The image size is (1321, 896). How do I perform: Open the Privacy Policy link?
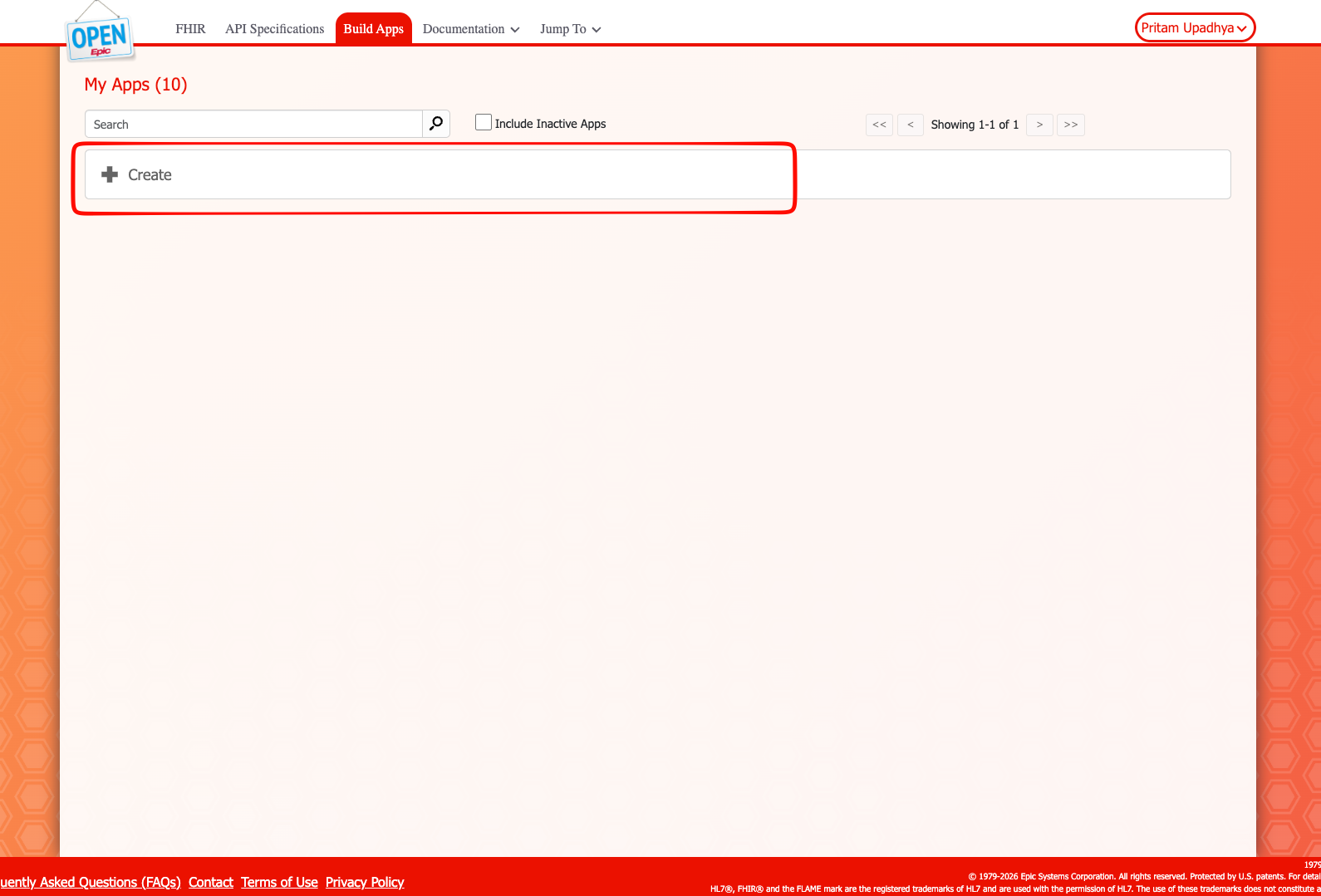pyautogui.click(x=365, y=882)
